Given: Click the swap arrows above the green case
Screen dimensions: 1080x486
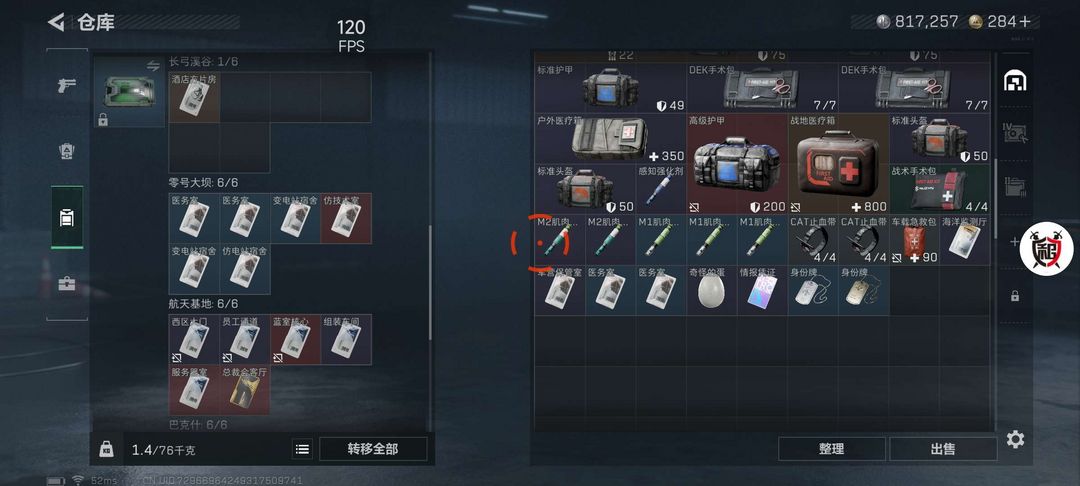Looking at the screenshot, I should (153, 65).
